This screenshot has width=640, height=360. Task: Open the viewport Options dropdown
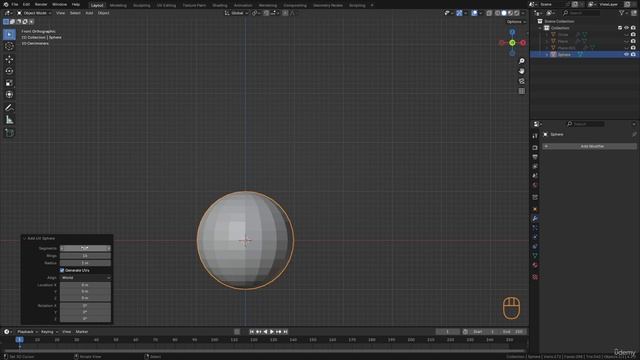[x=516, y=22]
